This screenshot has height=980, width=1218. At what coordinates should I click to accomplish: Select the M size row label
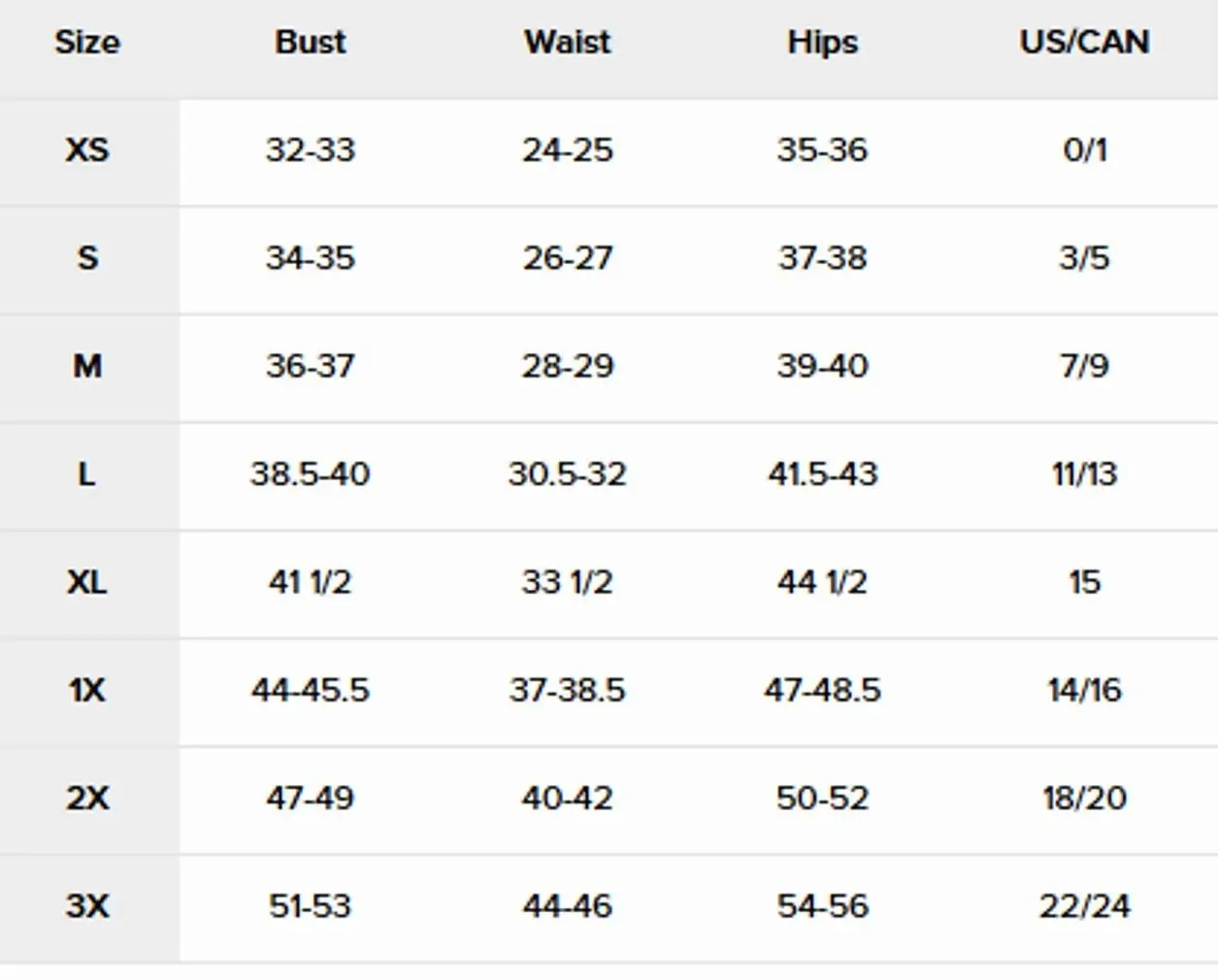87,366
